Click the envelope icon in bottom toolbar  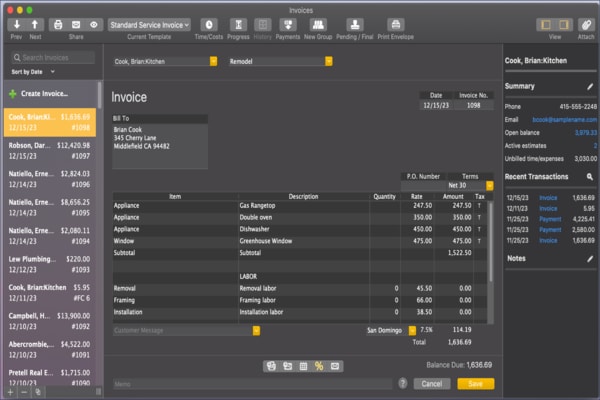tap(335, 366)
